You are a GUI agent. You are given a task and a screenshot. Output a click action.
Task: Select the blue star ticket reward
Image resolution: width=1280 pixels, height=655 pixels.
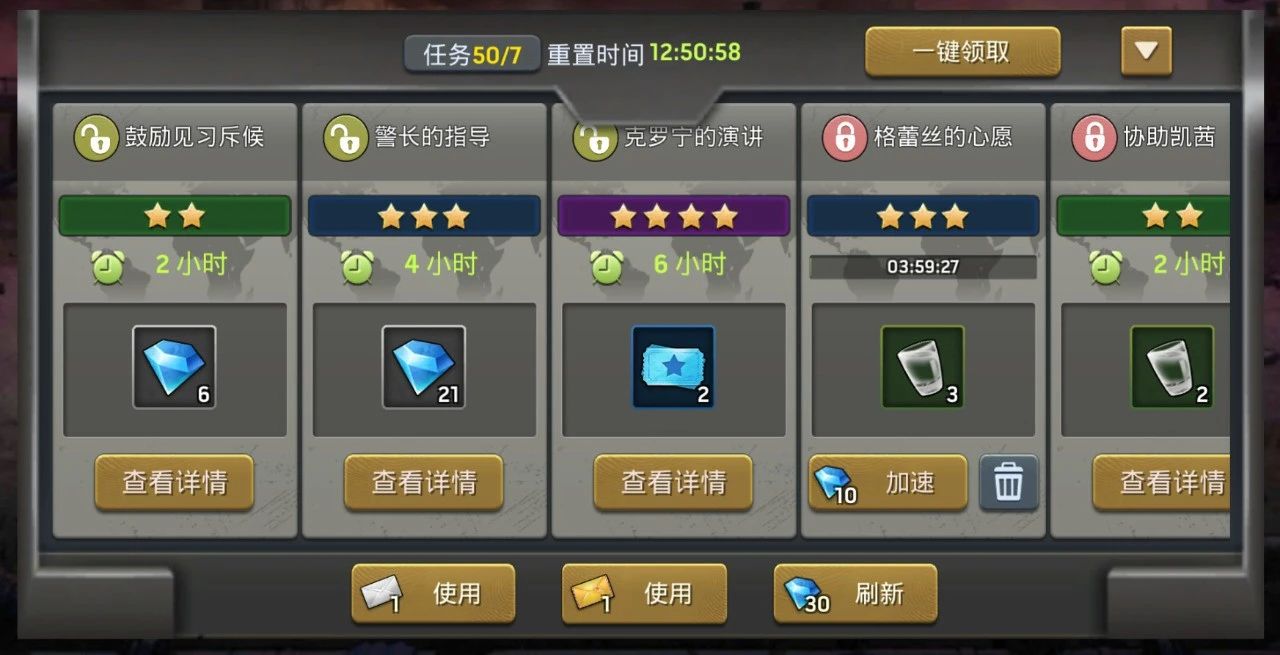pyautogui.click(x=674, y=367)
